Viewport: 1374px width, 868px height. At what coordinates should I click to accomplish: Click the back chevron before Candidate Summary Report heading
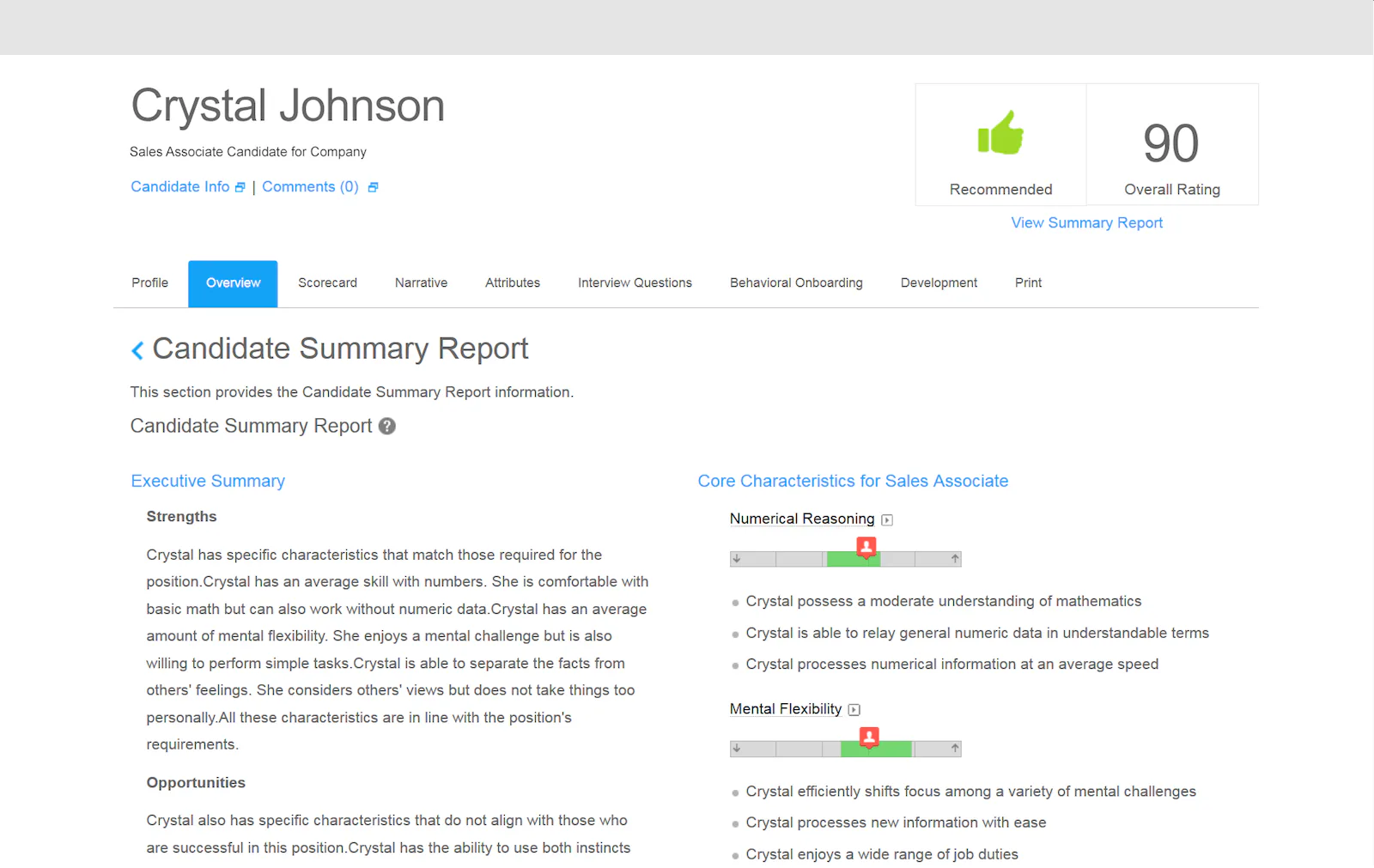(137, 349)
